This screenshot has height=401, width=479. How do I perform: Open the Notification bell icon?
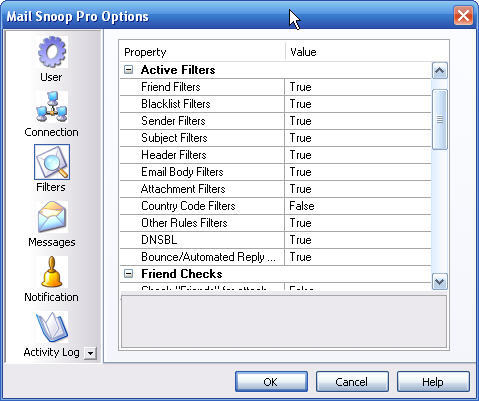point(52,272)
